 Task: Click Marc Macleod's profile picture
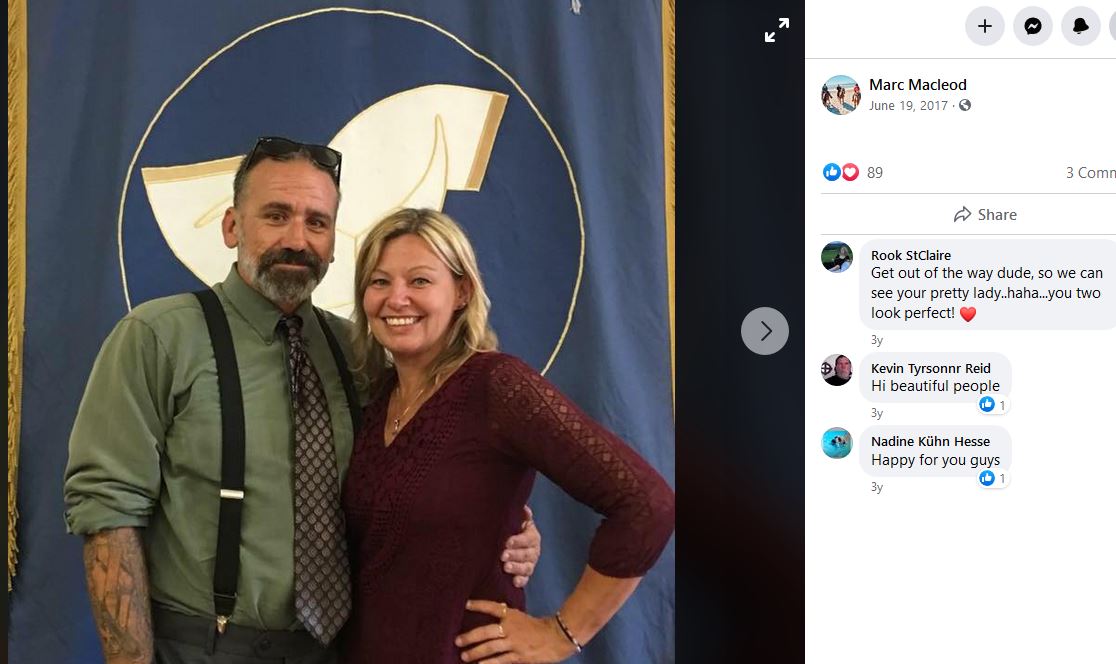click(841, 95)
